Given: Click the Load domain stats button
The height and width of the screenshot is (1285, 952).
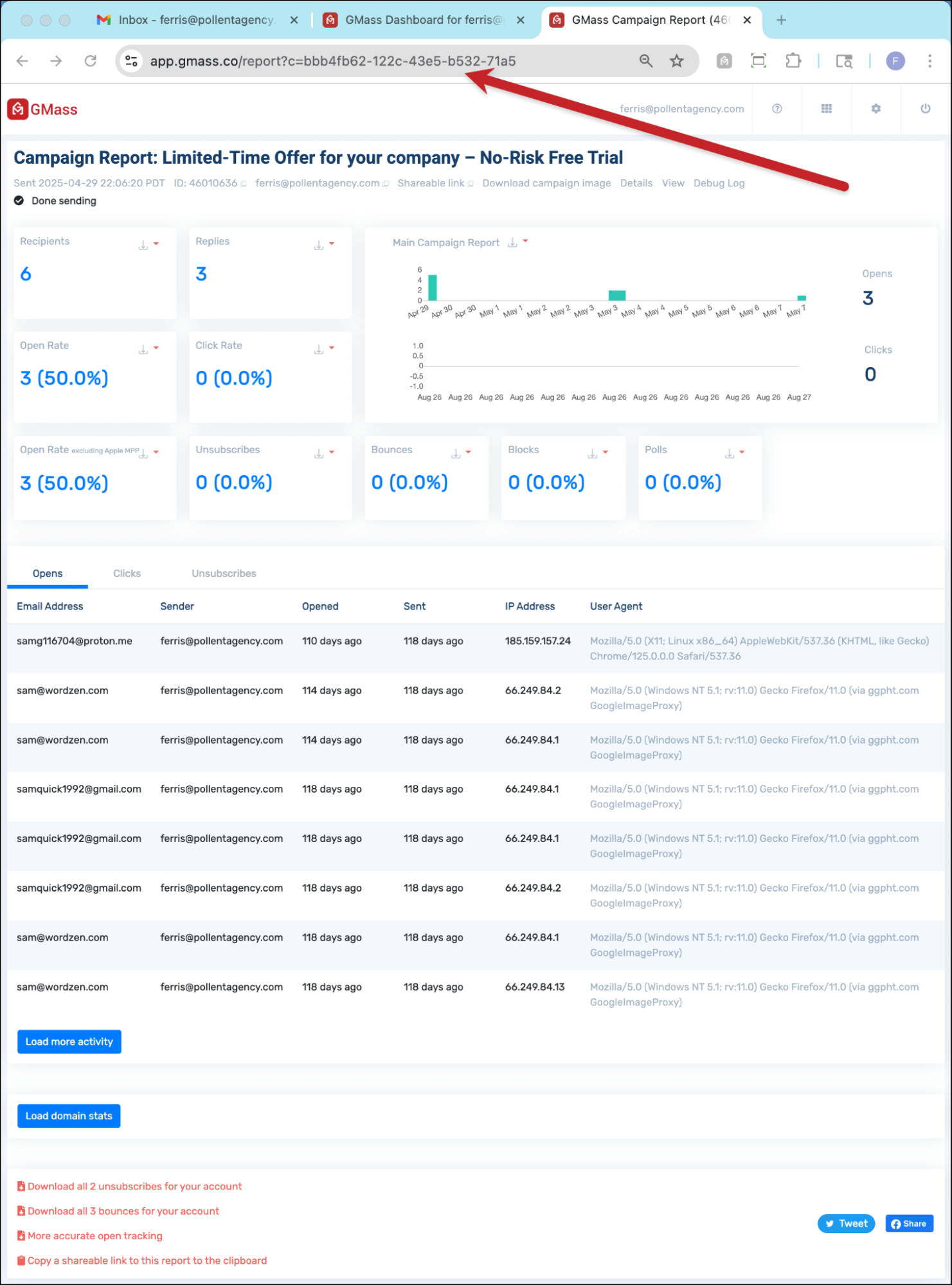Looking at the screenshot, I should pyautogui.click(x=69, y=1116).
